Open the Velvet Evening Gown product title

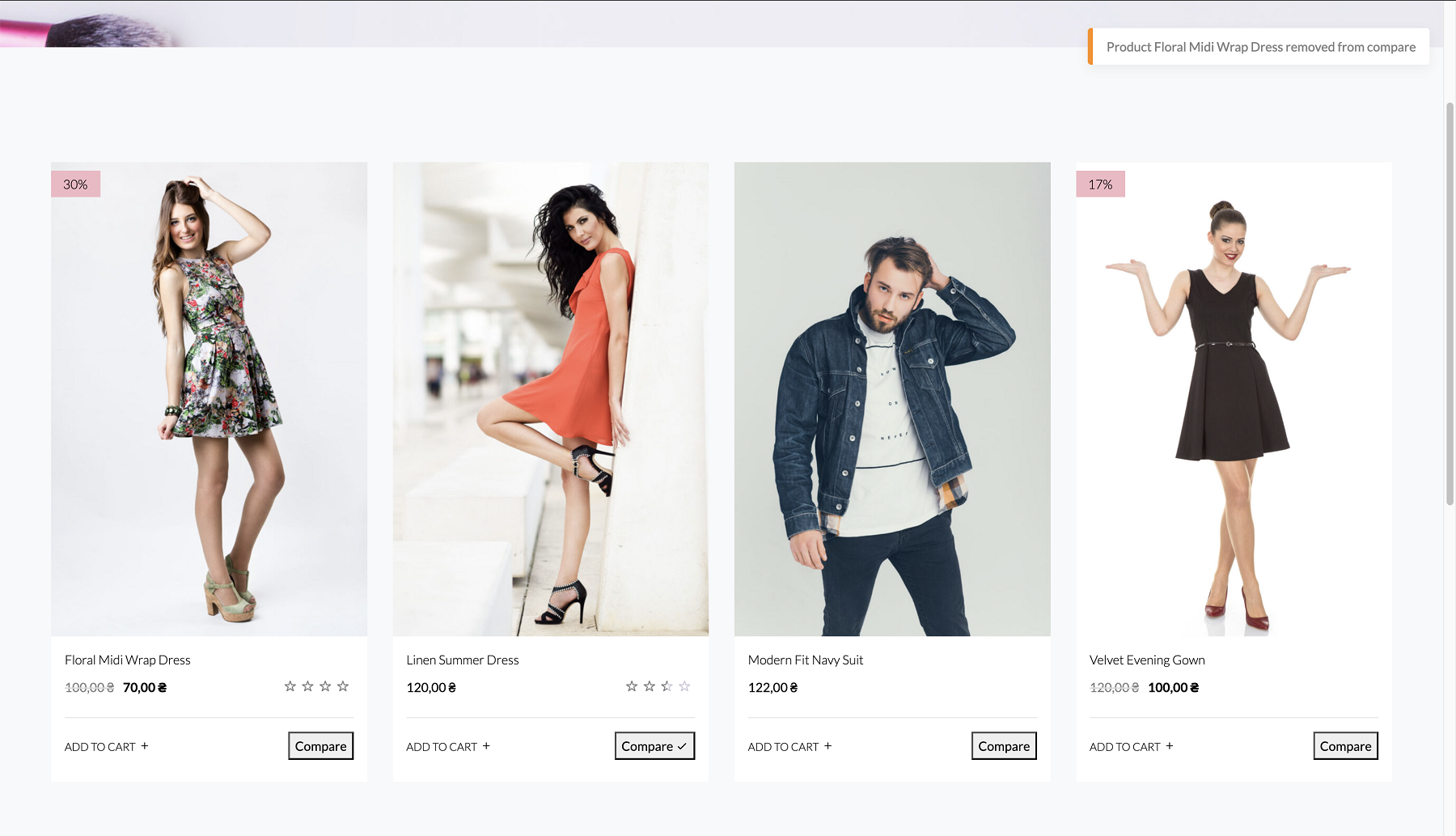tap(1147, 660)
